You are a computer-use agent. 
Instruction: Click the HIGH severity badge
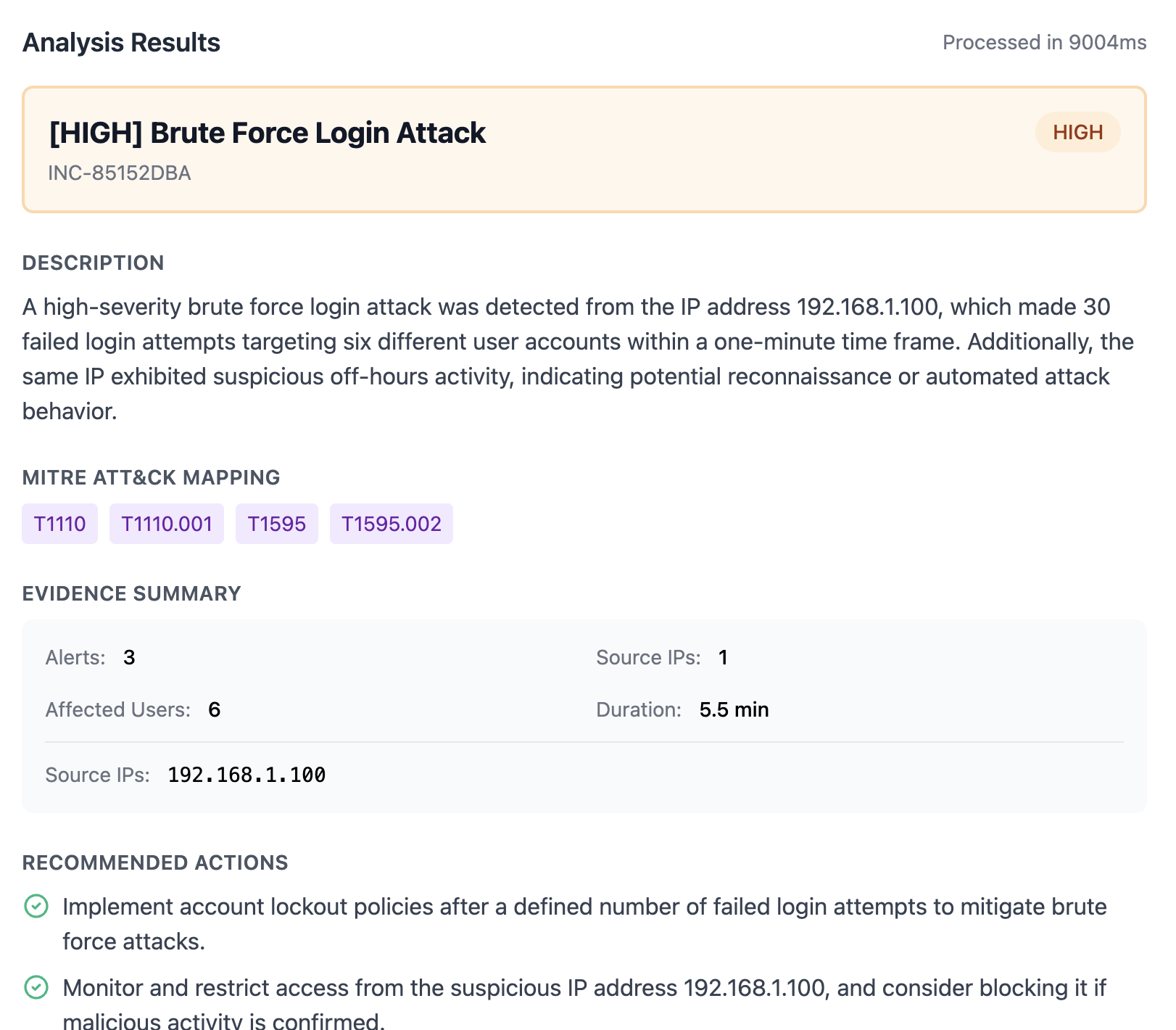[1077, 132]
